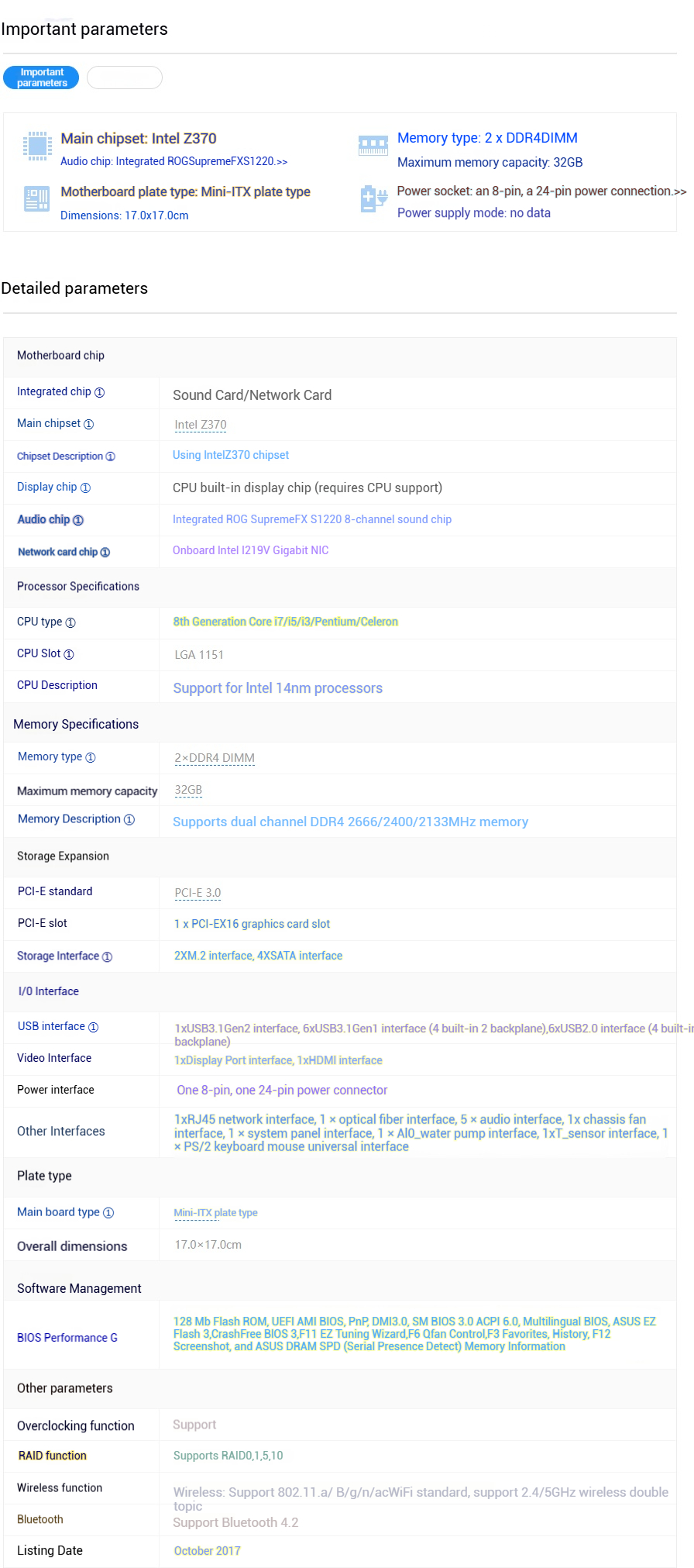This screenshot has height=1568, width=694.
Task: Show info for Network card chip
Action: pyautogui.click(x=105, y=553)
